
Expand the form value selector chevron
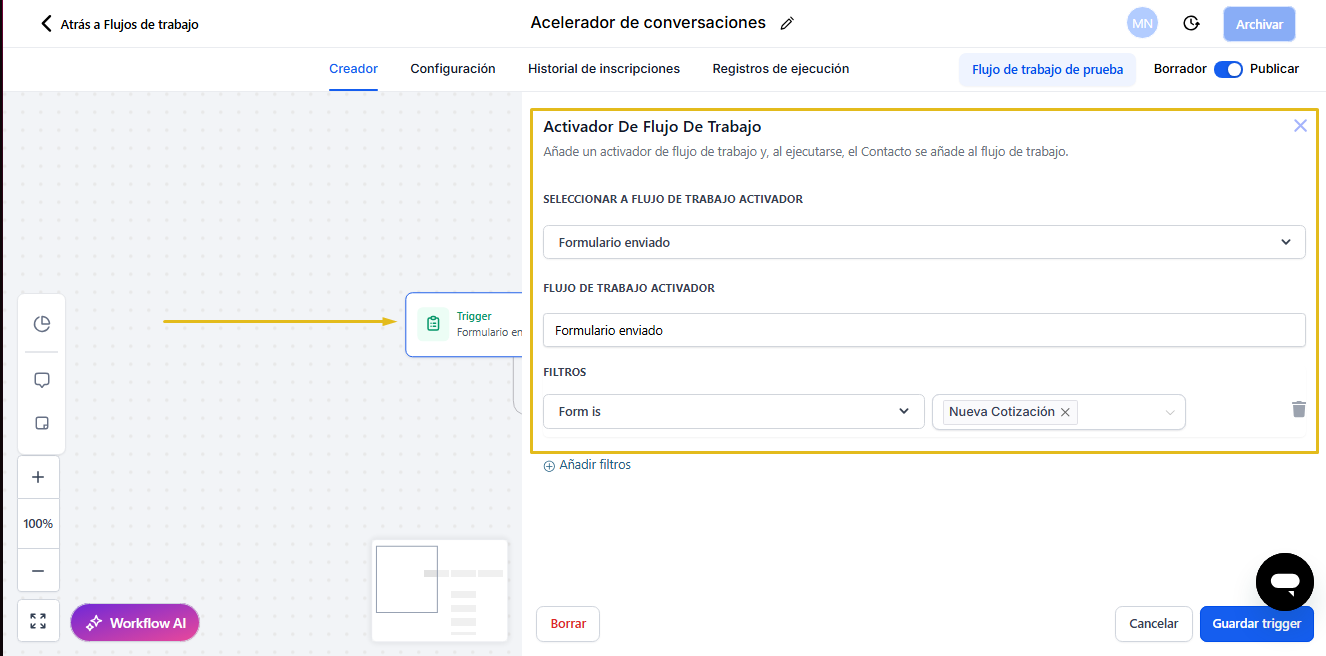[1170, 412]
